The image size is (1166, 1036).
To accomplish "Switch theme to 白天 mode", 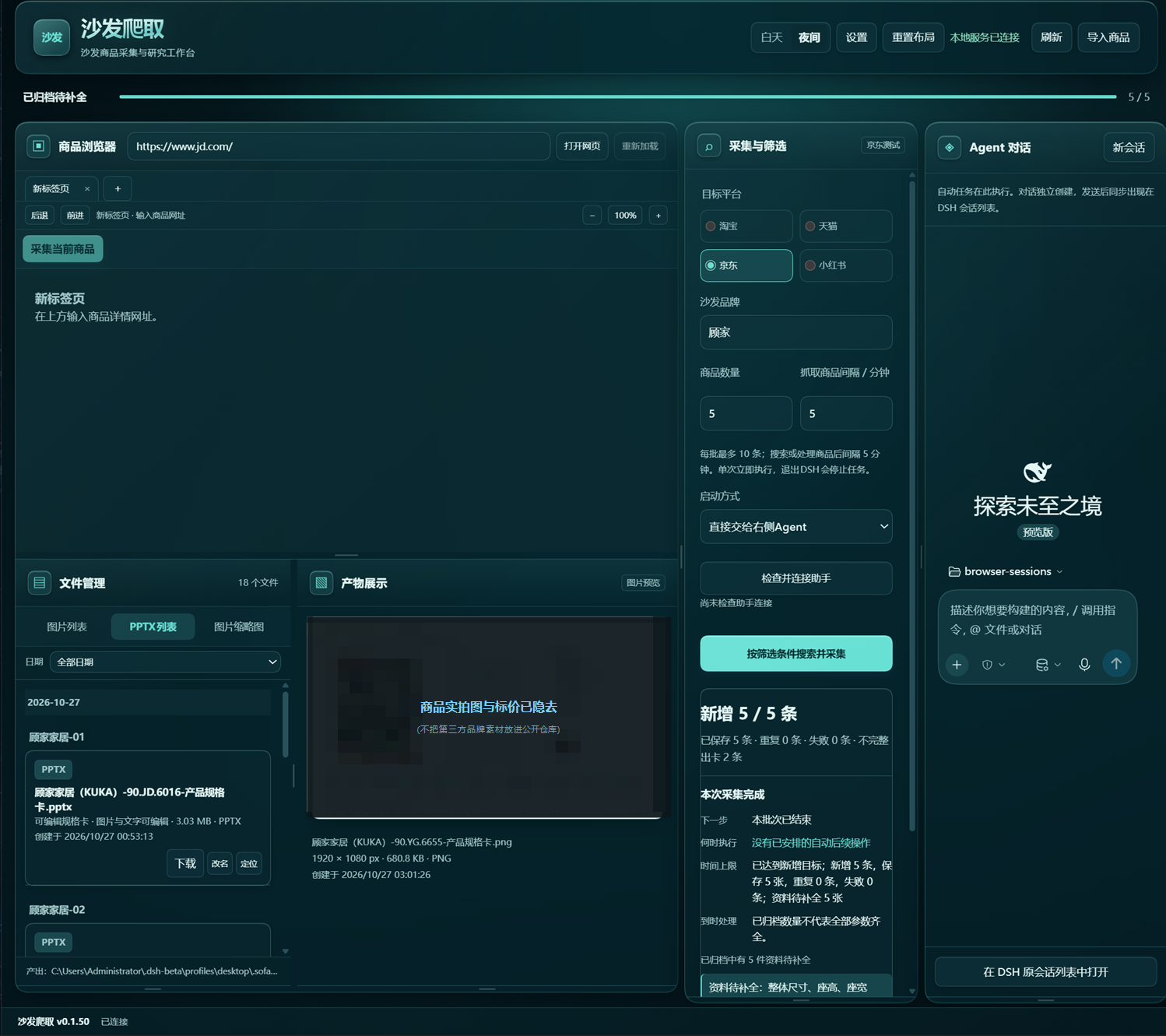I will coord(771,37).
